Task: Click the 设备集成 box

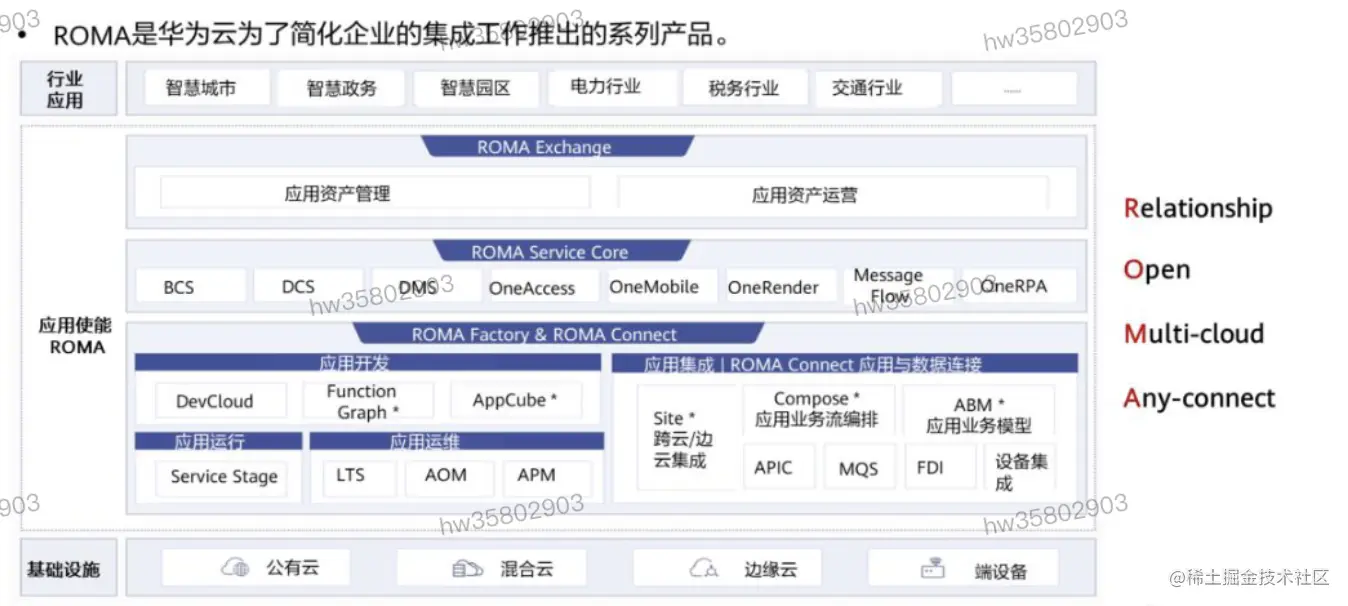Action: pyautogui.click(x=1021, y=467)
